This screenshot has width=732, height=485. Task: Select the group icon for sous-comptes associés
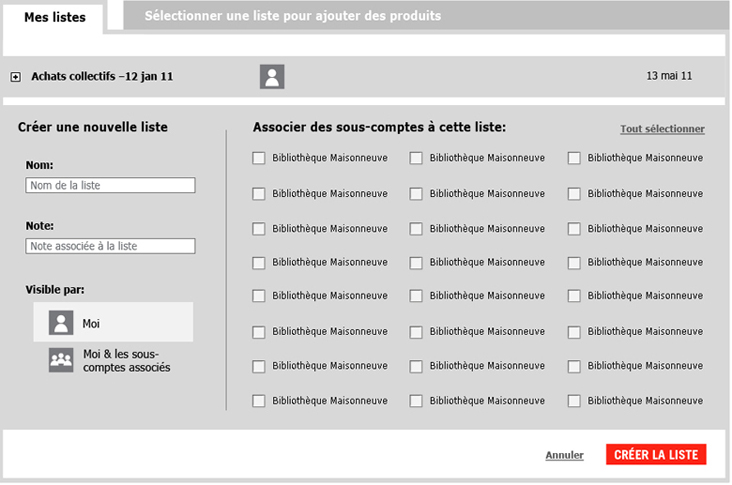[x=61, y=360]
